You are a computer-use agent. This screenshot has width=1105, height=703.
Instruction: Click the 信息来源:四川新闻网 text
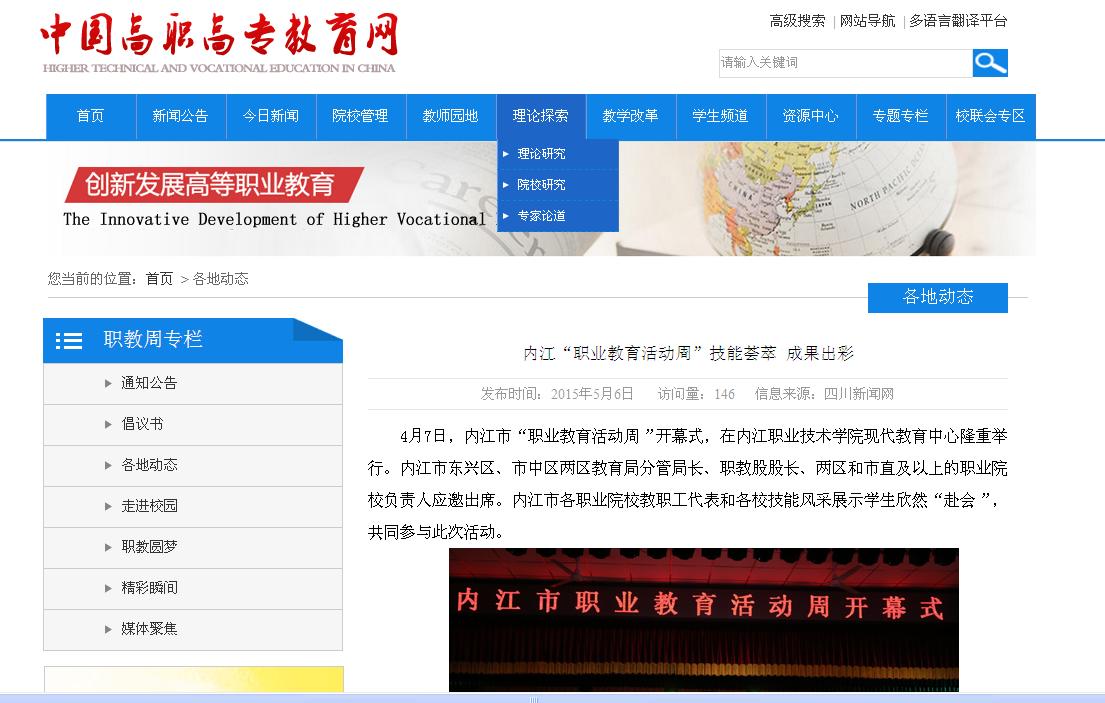pos(824,394)
